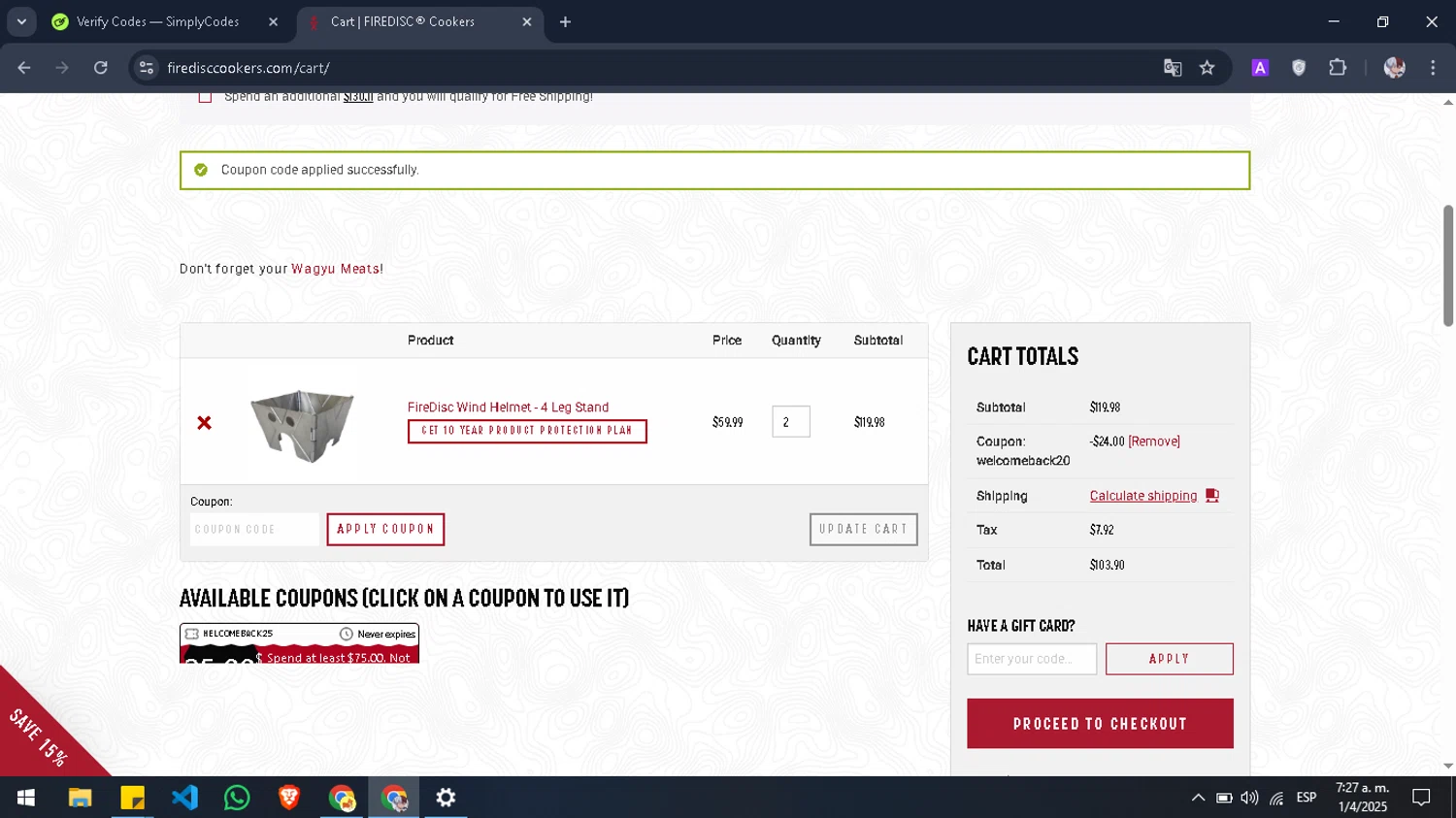Open the volume control in system tray
This screenshot has height=818, width=1456.
pyautogui.click(x=1250, y=798)
